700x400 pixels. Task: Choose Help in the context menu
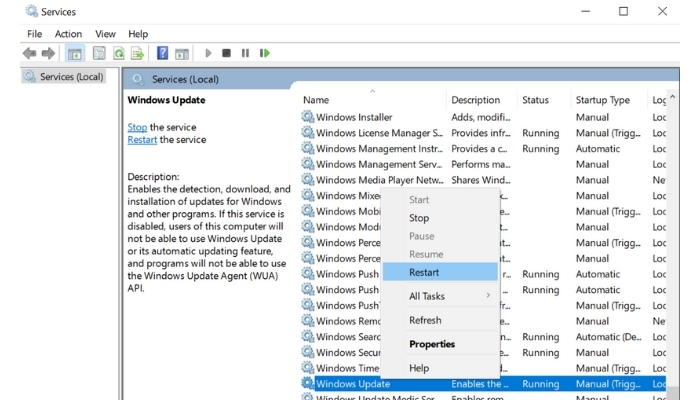click(x=440, y=368)
